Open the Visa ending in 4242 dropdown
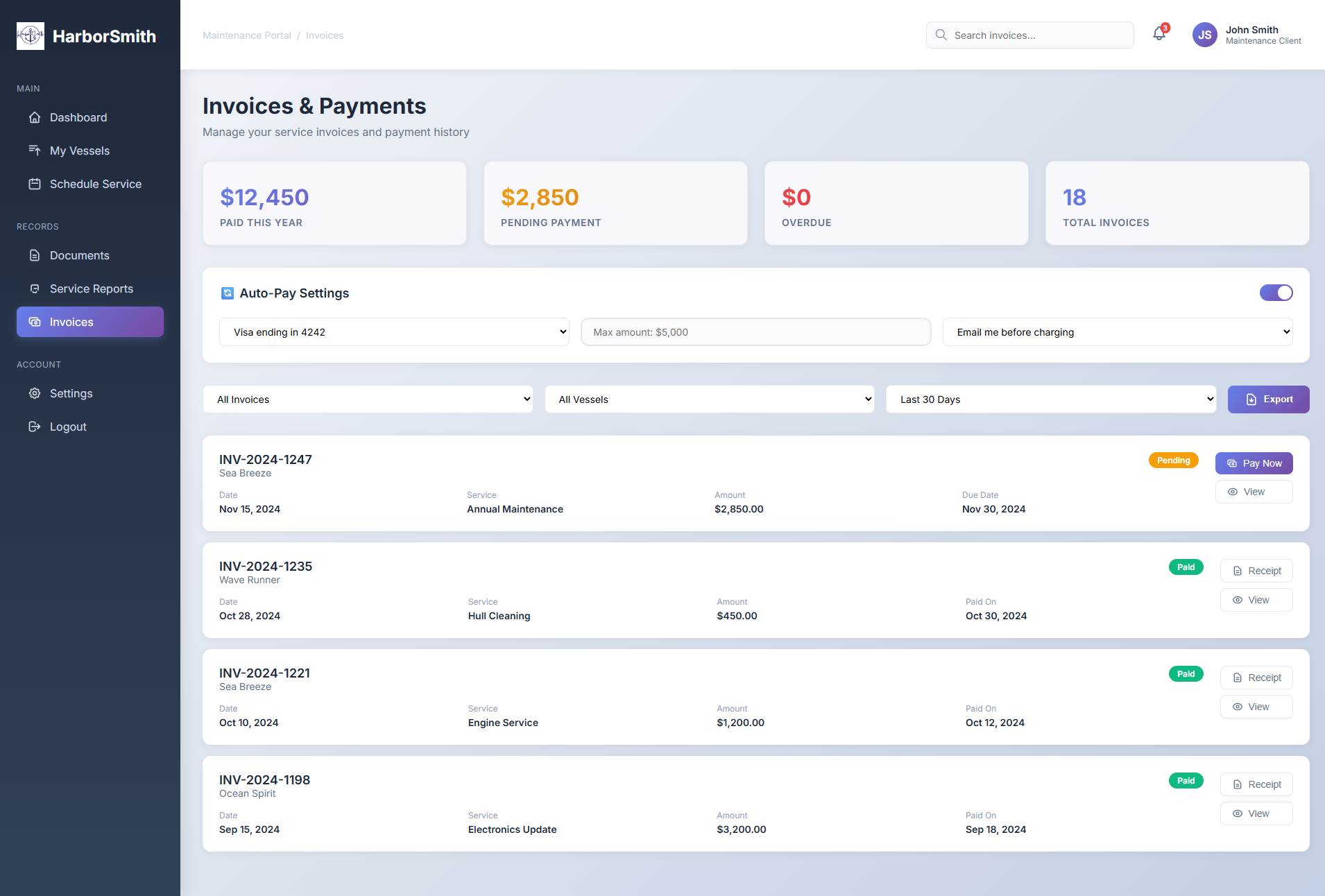 pos(394,332)
